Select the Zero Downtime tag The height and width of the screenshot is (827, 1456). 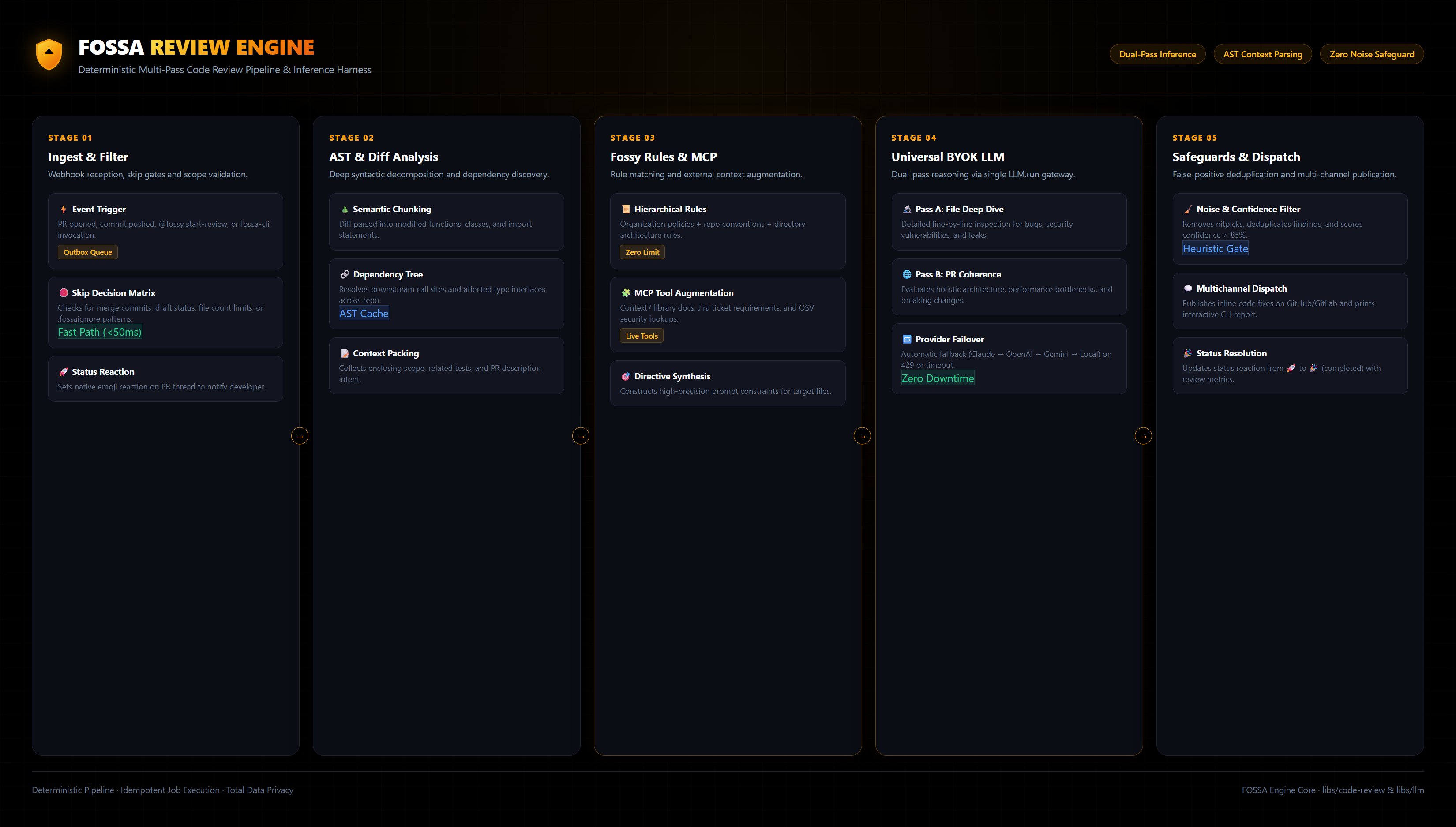[937, 378]
